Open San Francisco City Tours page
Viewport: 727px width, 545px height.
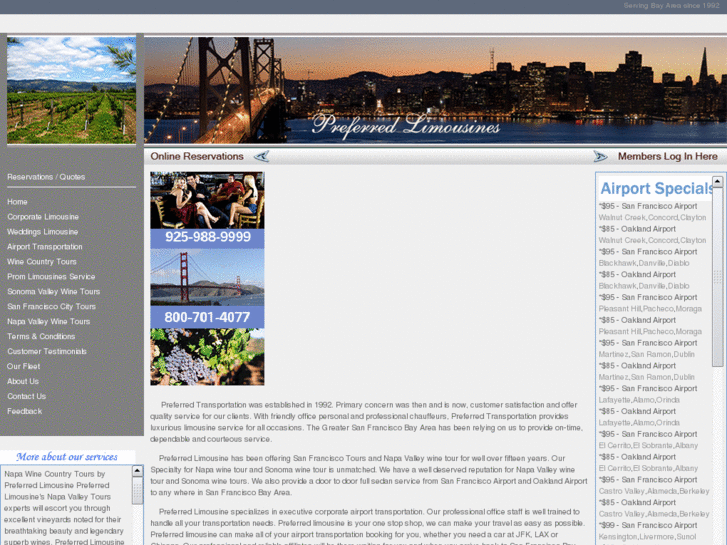tap(51, 307)
